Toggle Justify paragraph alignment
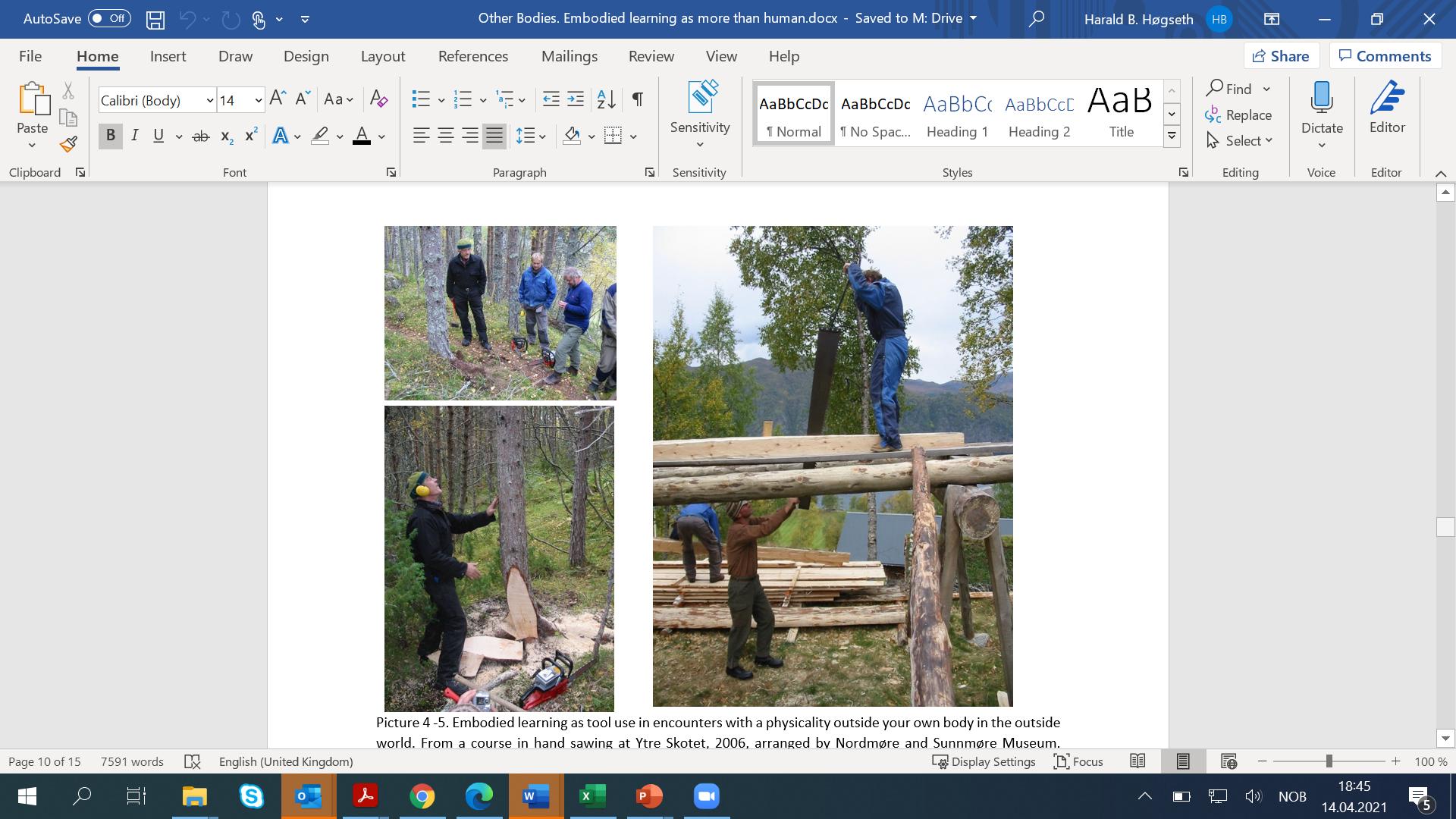Viewport: 1456px width, 819px height. coord(494,136)
